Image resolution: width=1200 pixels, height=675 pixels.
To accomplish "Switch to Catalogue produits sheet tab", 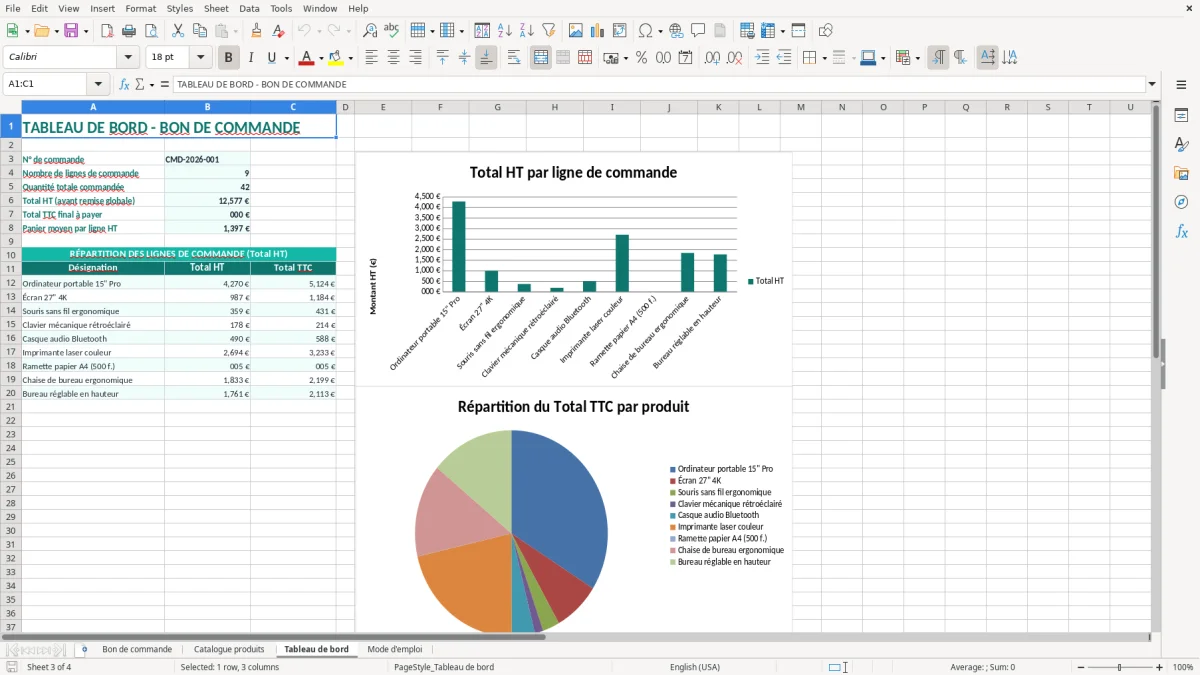I will [229, 649].
